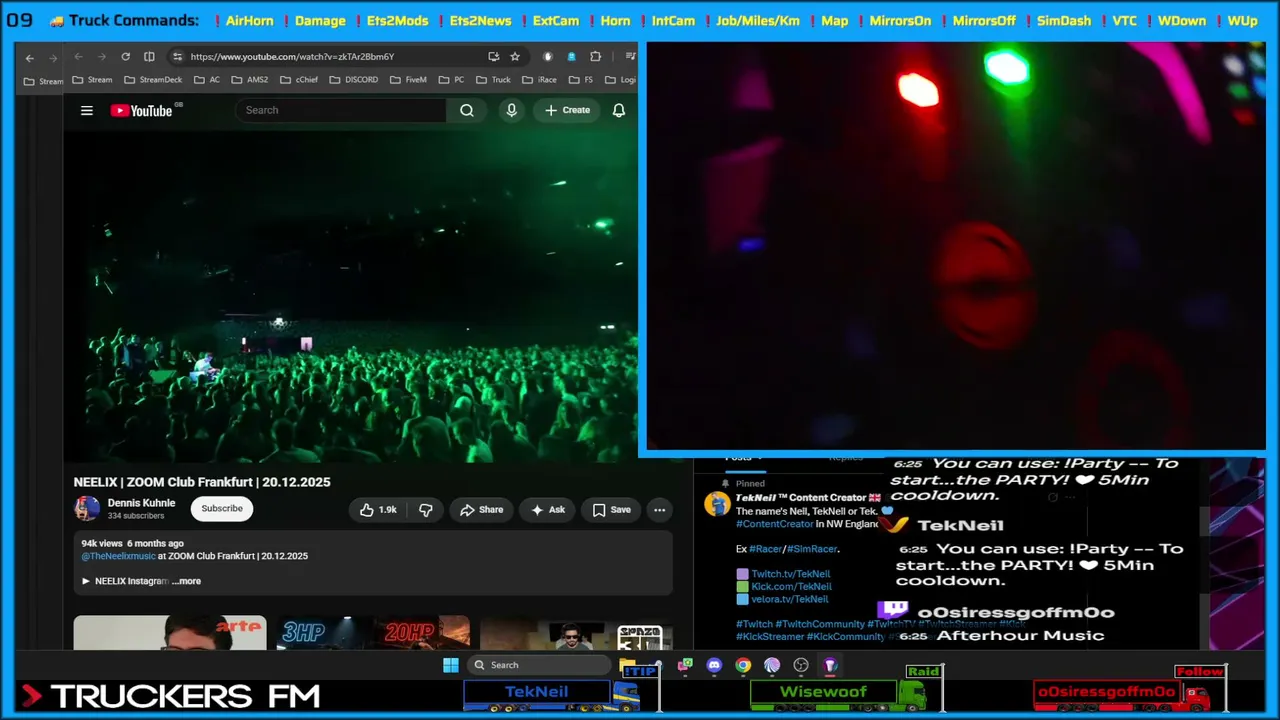Screen dimensions: 1280x720
Task: Save the video with the Save button
Action: point(611,510)
